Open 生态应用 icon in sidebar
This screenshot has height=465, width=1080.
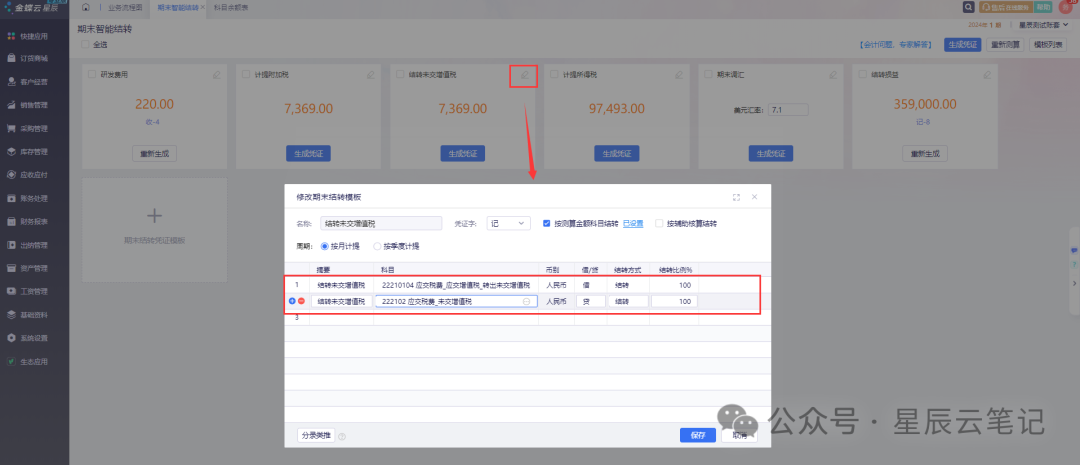pyautogui.click(x=12, y=362)
